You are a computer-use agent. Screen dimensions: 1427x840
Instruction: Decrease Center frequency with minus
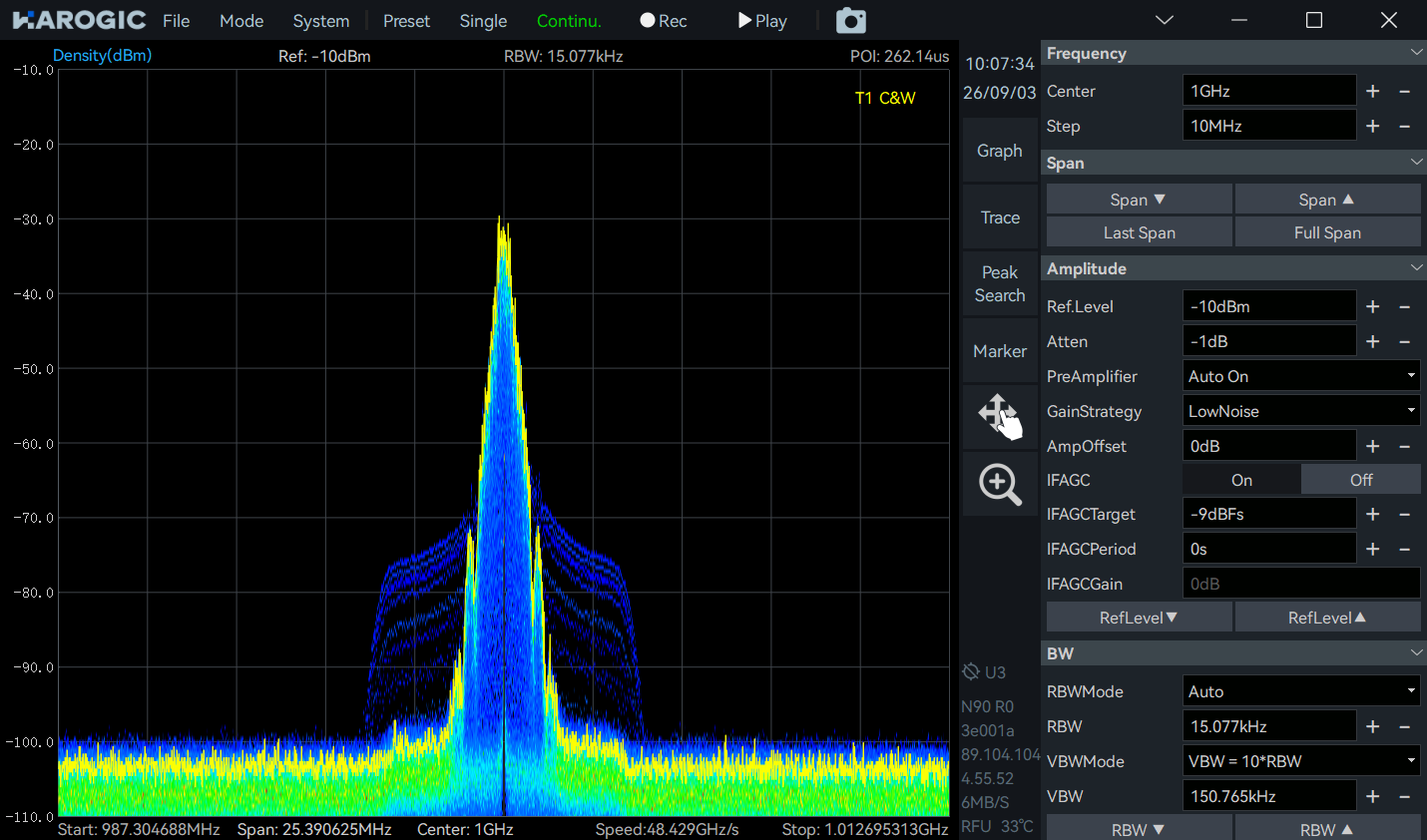(x=1404, y=91)
